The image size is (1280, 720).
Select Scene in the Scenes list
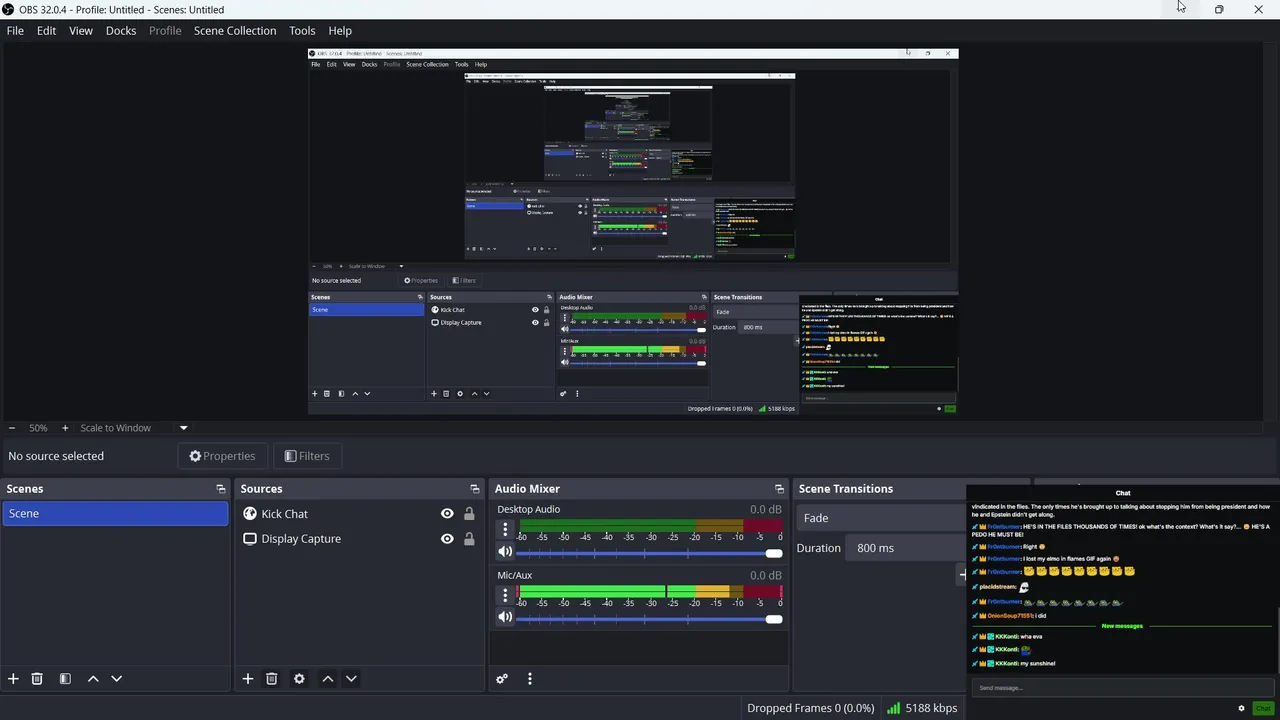[x=115, y=513]
